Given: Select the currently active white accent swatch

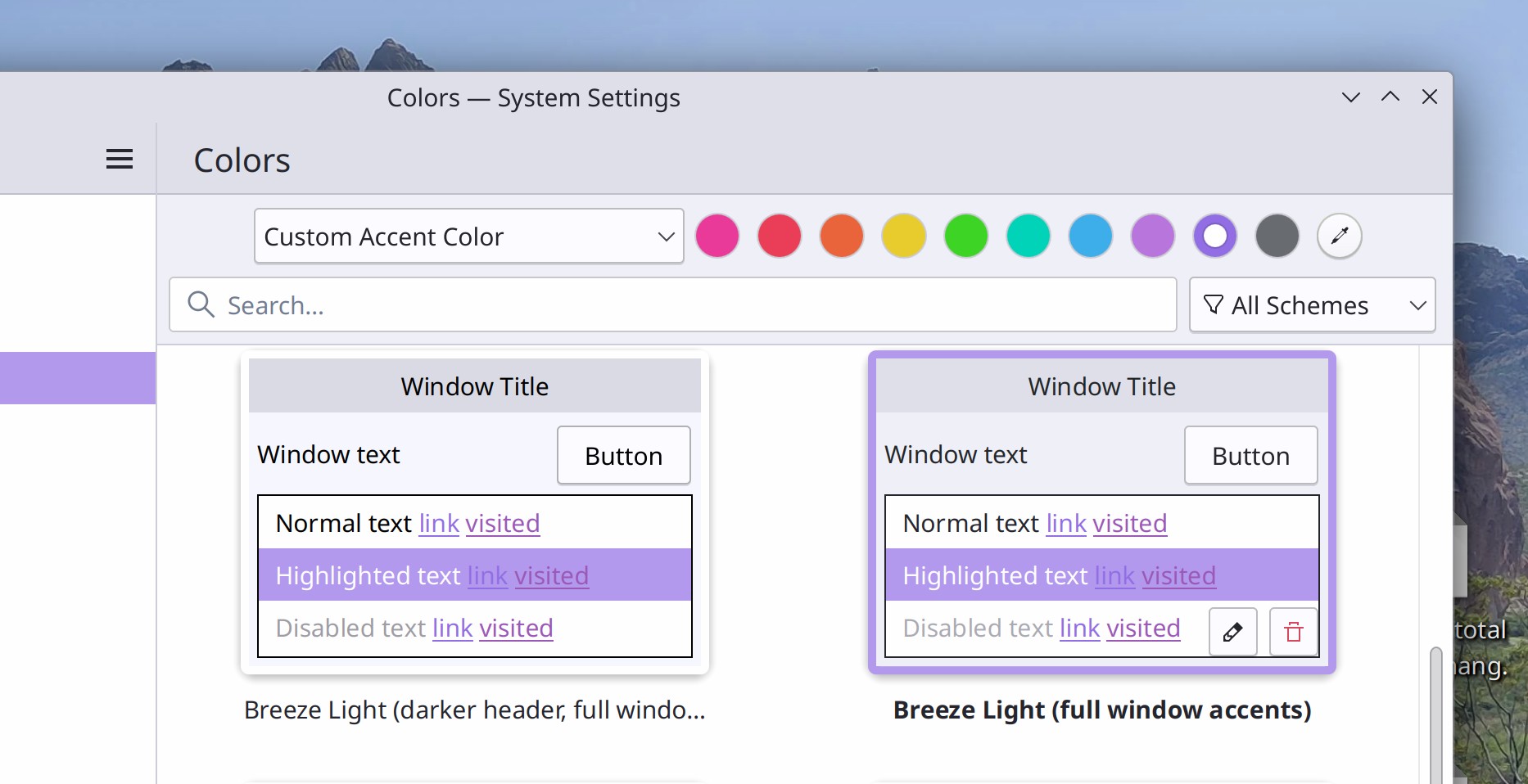Looking at the screenshot, I should coord(1214,236).
